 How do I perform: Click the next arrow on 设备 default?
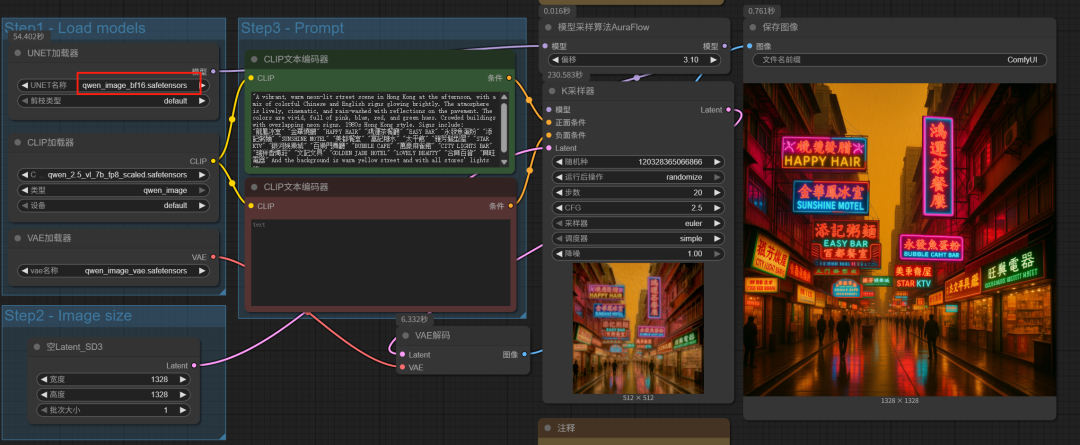[x=202, y=205]
